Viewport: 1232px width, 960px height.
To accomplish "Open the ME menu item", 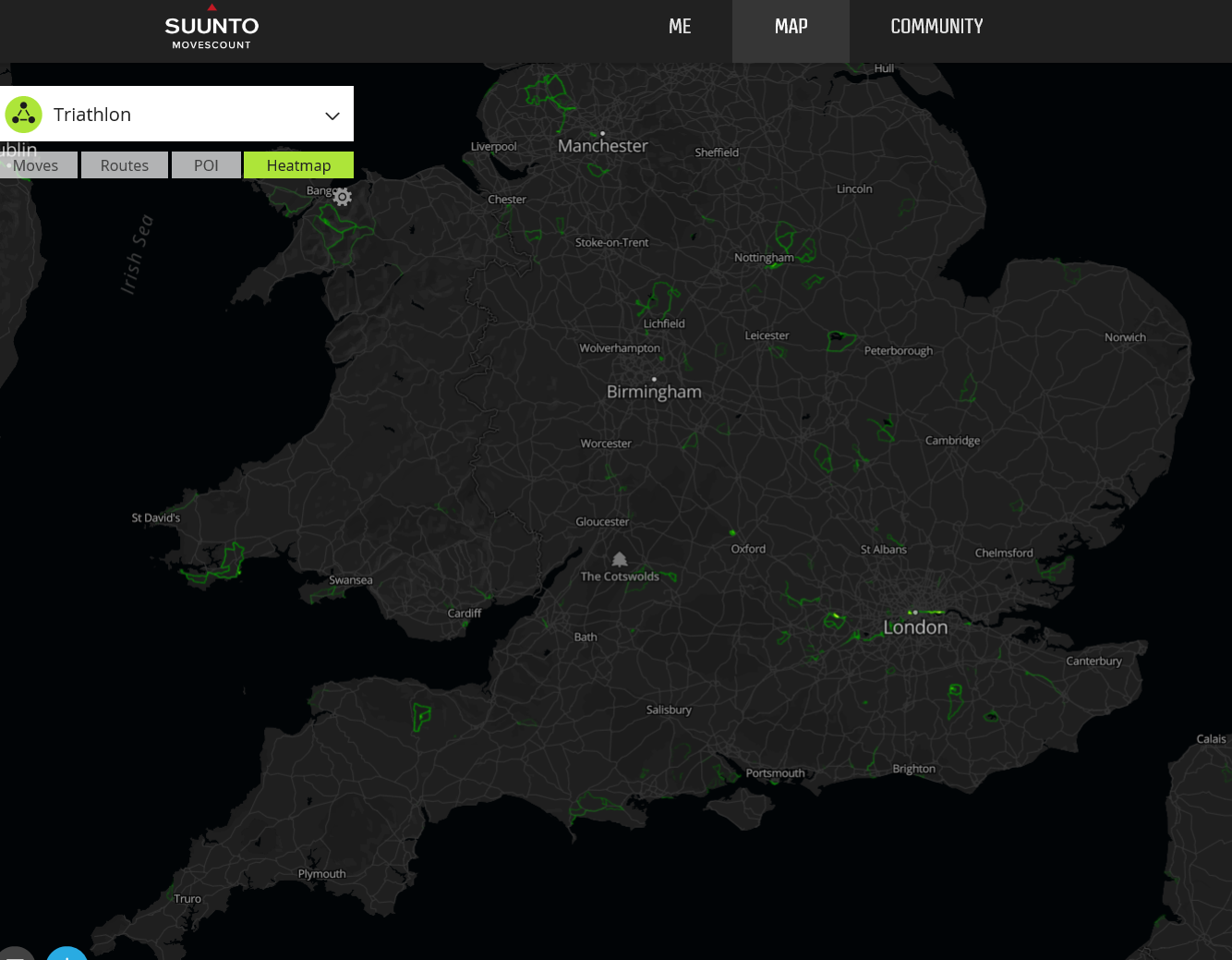I will [x=680, y=27].
